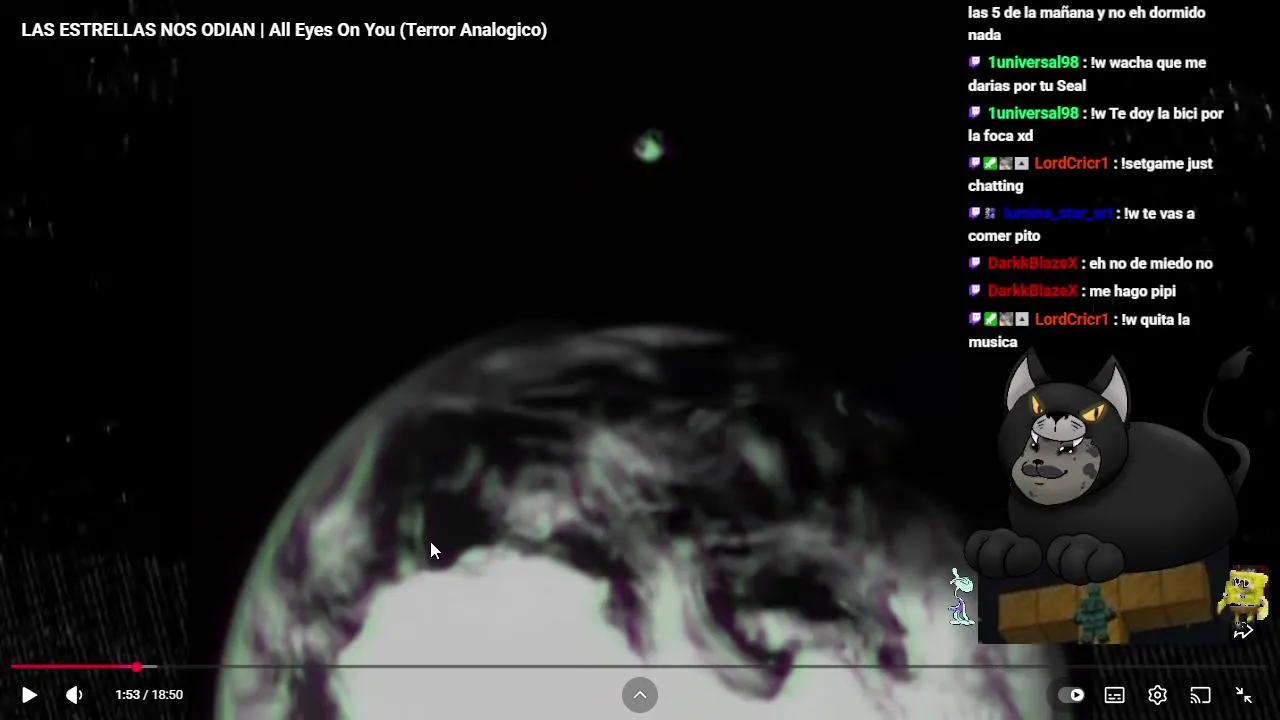Turn on subtitles/closed captions
Image resolution: width=1280 pixels, height=720 pixels.
click(1114, 695)
